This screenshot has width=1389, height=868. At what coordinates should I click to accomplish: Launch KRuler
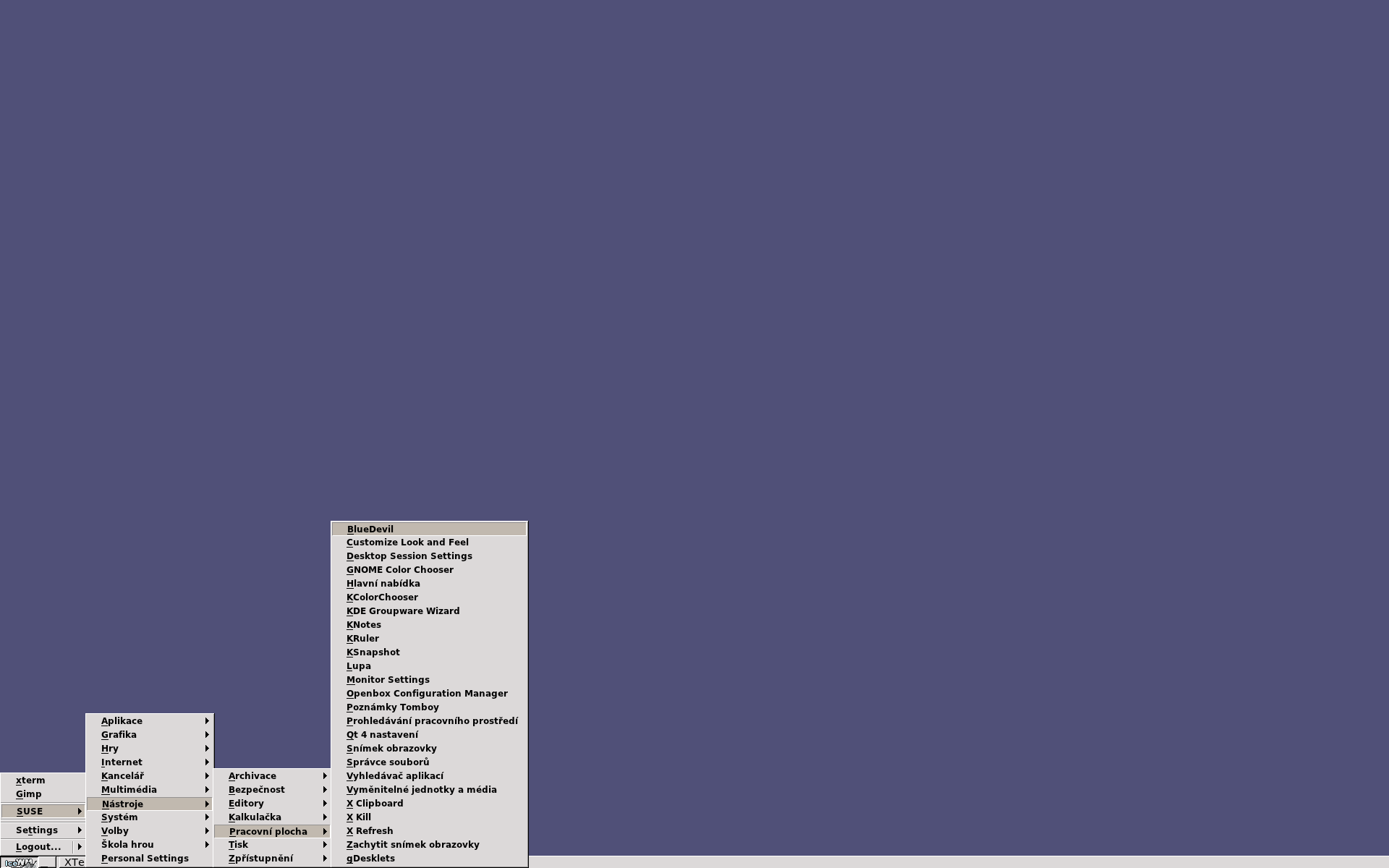[429, 639]
